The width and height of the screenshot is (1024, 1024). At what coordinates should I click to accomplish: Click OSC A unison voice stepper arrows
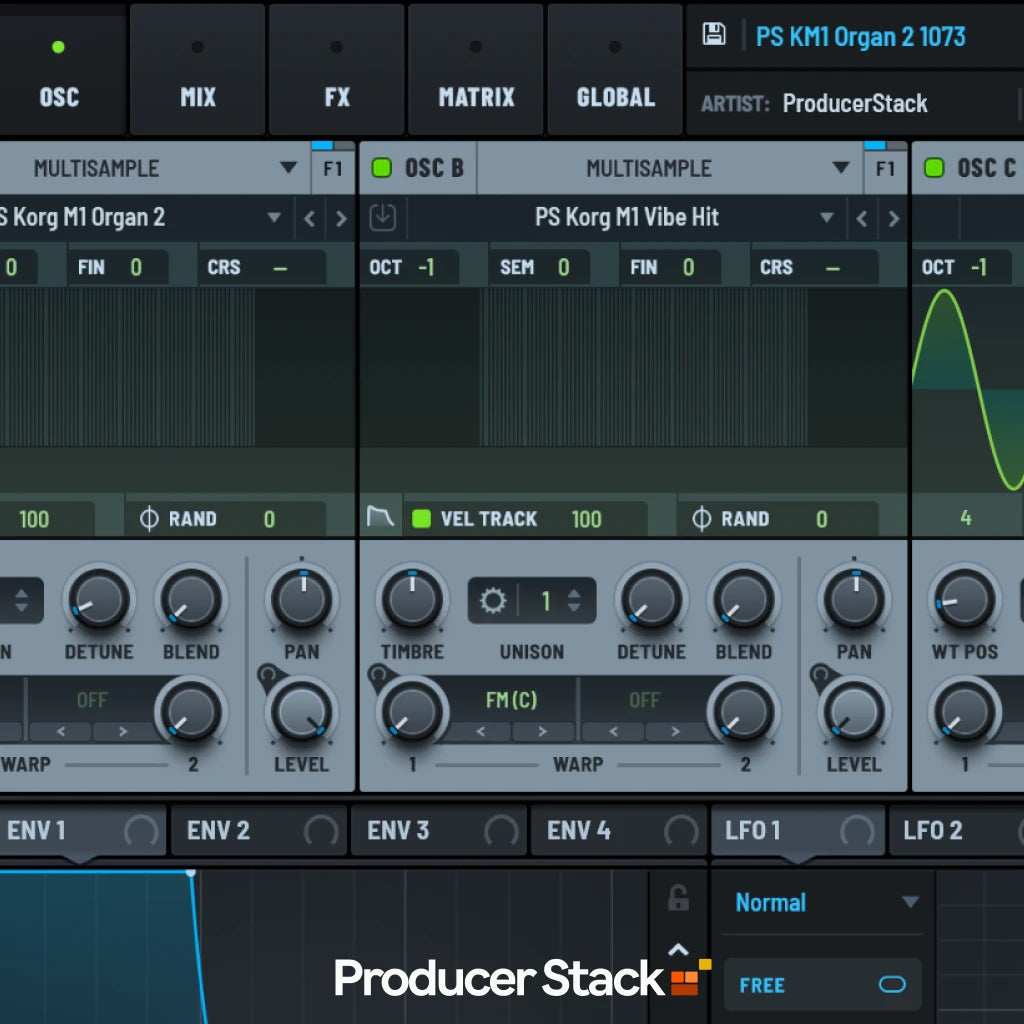tap(22, 600)
